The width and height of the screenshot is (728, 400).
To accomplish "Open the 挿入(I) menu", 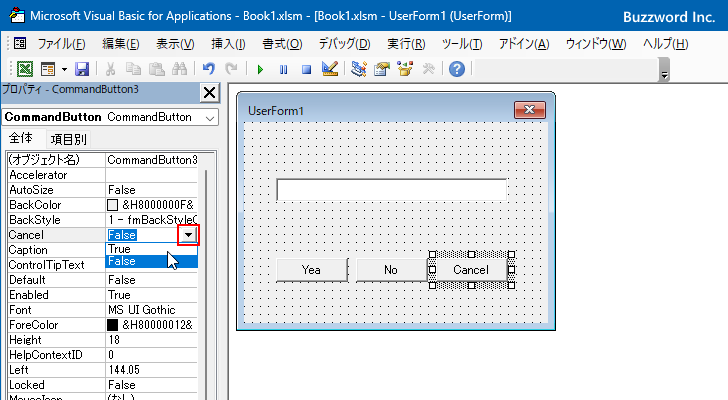I will pos(228,44).
